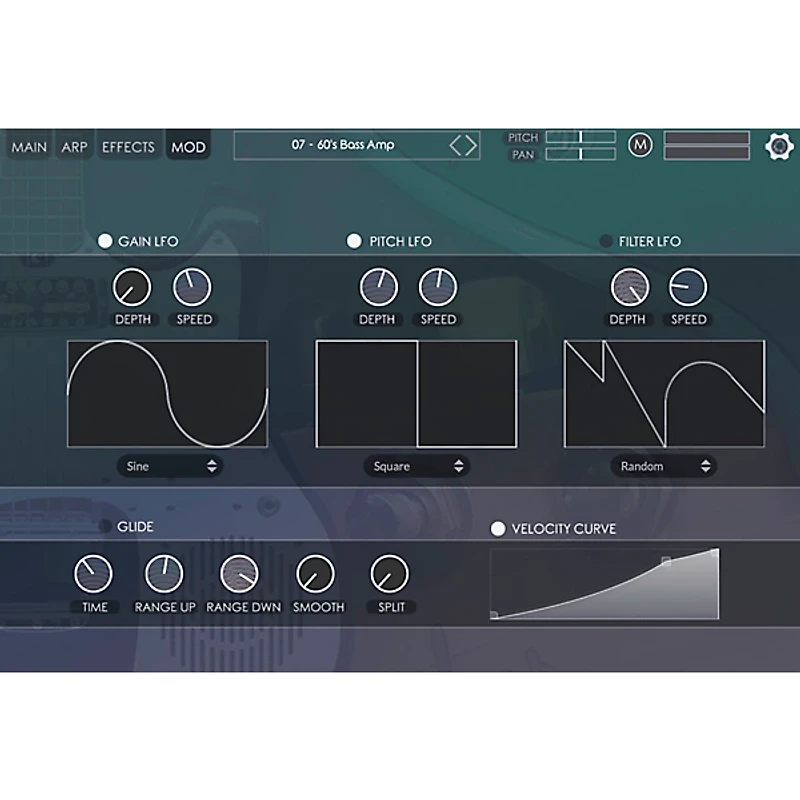Click the Gain LFO Depth knob

(132, 288)
